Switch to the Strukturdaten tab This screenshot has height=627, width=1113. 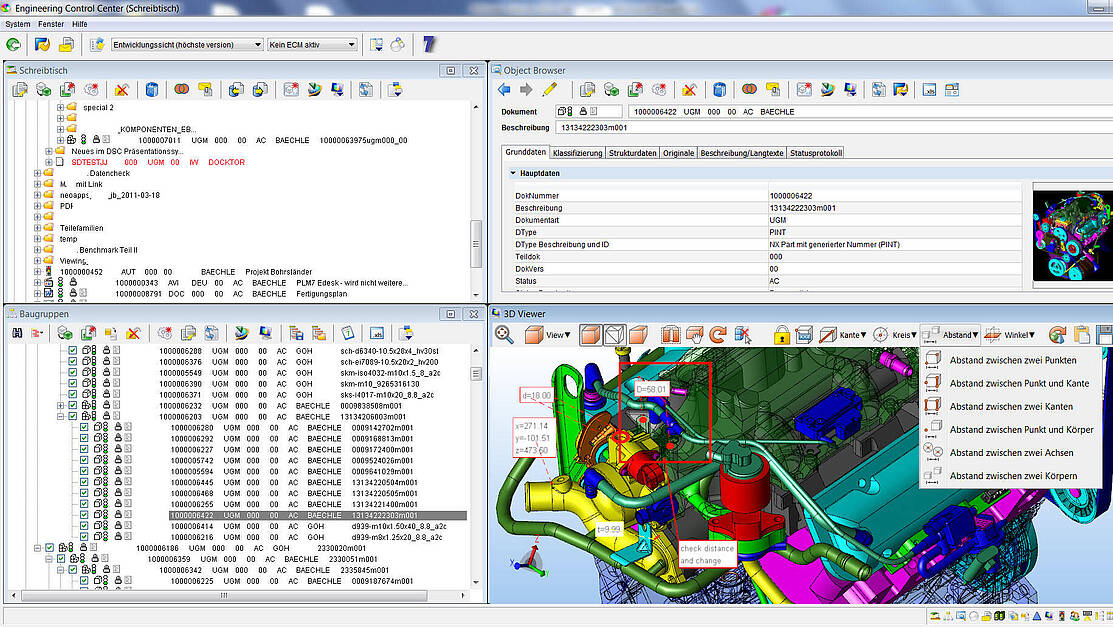coord(632,153)
